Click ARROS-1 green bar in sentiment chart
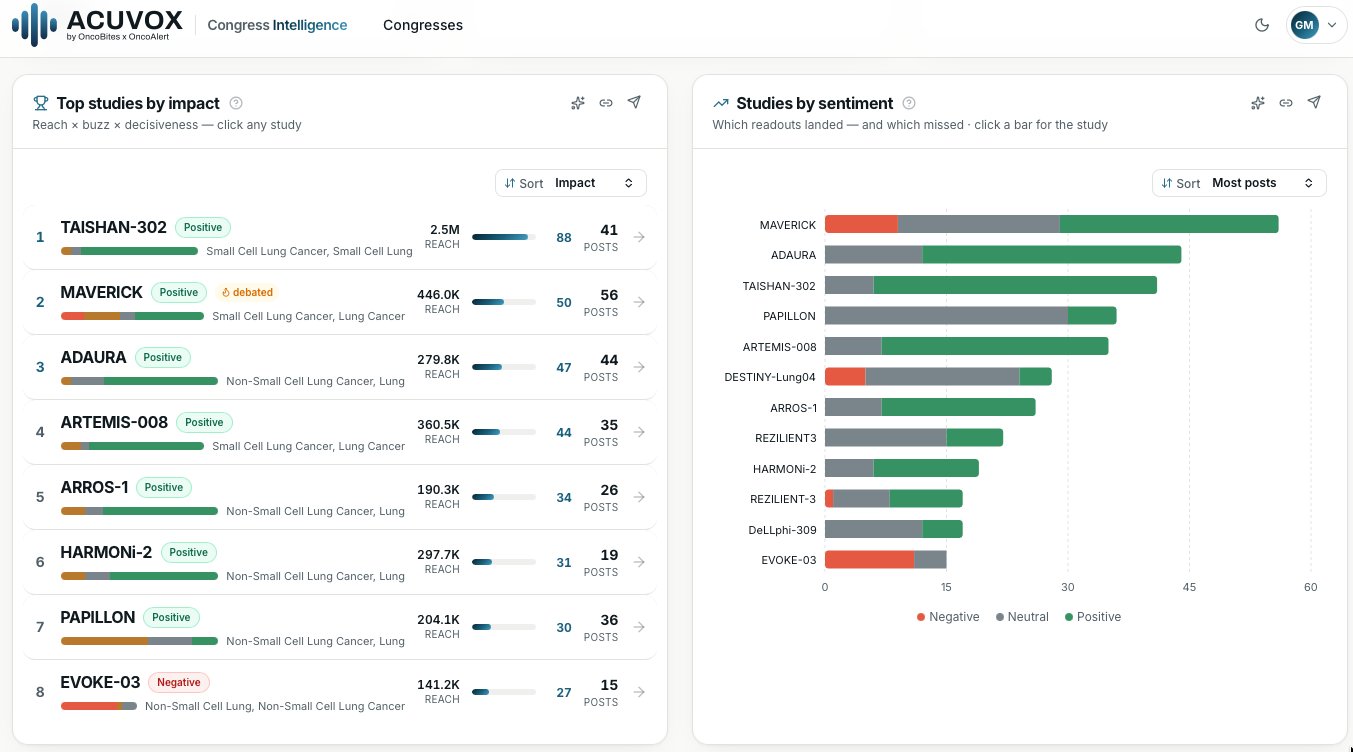Viewport: 1353px width, 752px height. pyautogui.click(x=958, y=407)
